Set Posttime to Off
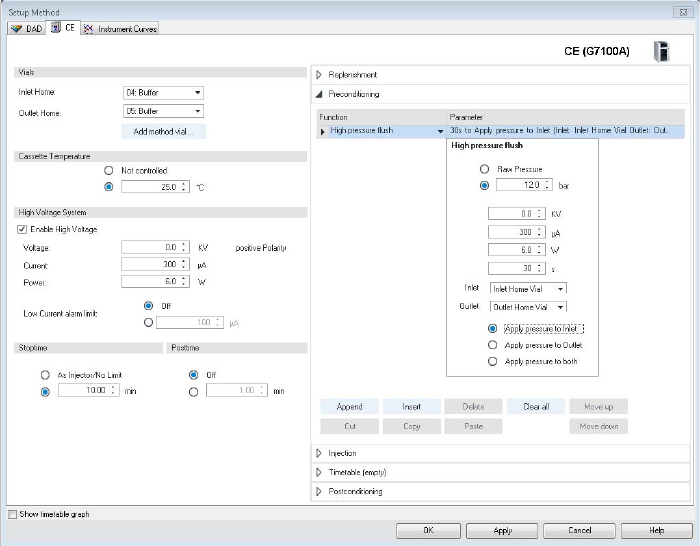Screen dimensions: 700x546 pyautogui.click(x=193, y=375)
